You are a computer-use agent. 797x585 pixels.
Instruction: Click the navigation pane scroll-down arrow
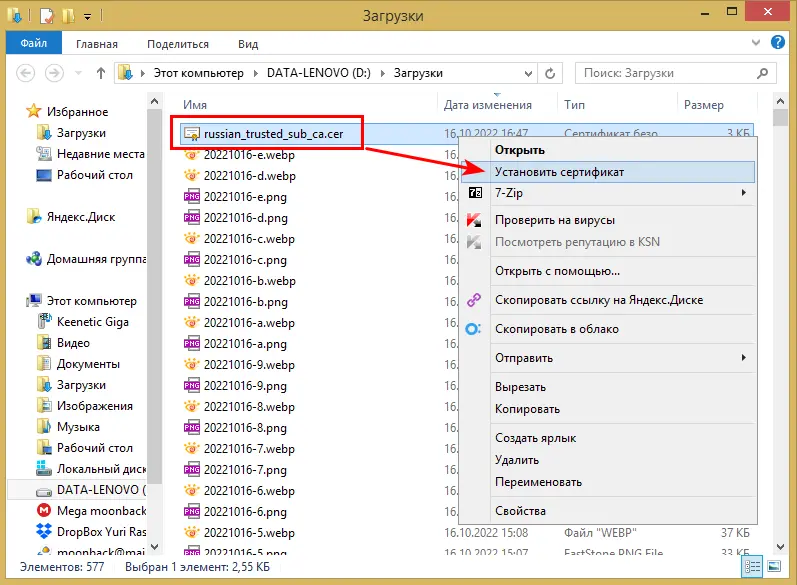tap(155, 547)
